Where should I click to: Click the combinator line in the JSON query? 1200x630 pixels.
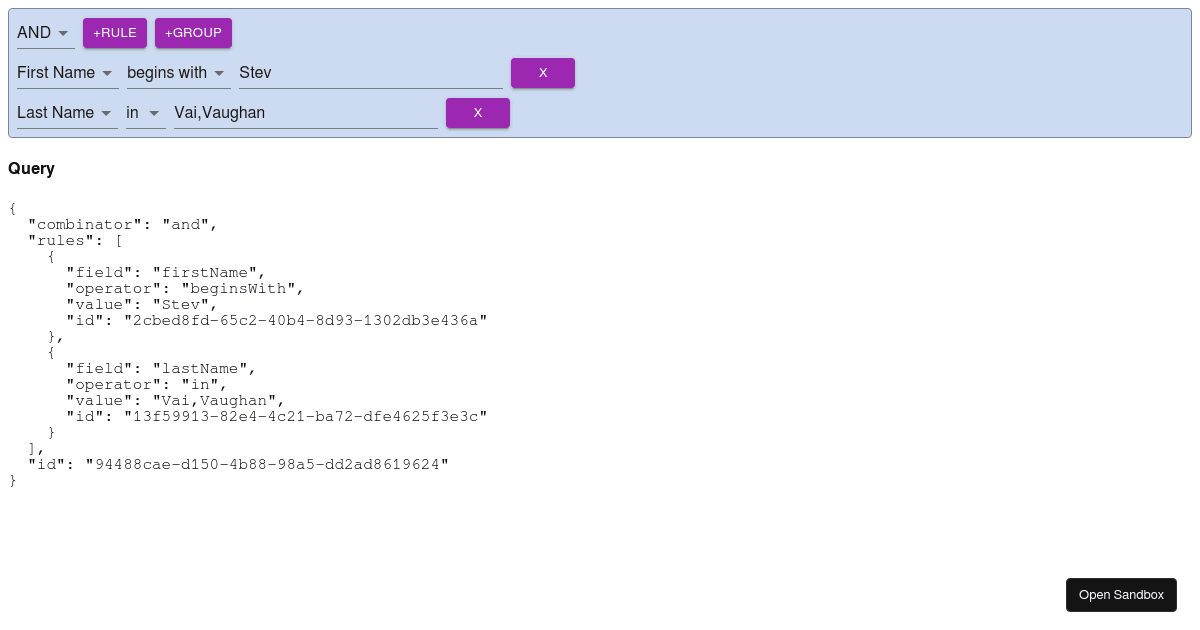[x=120, y=224]
